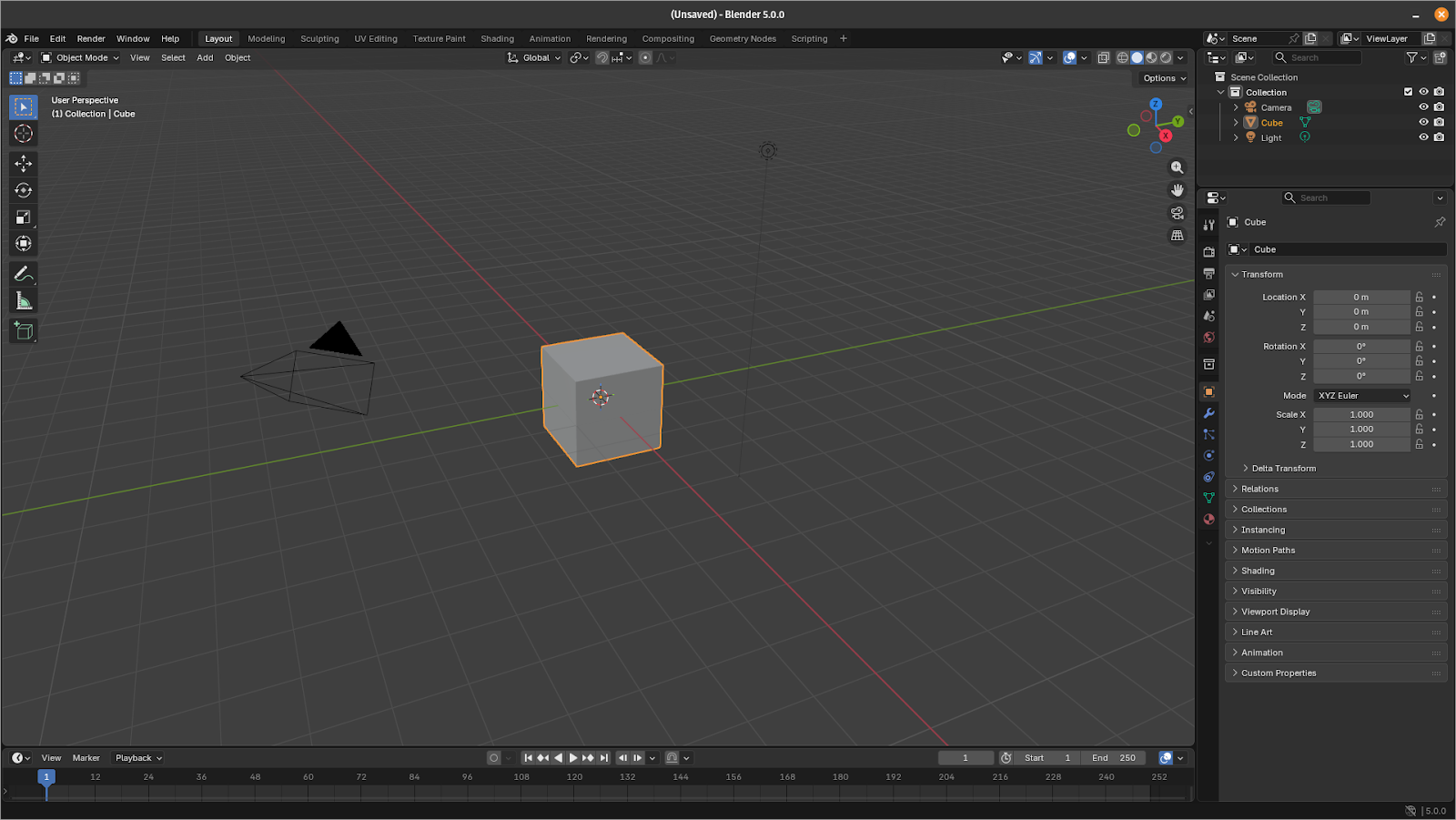
Task: Click the Scale X value slider
Action: point(1361,414)
